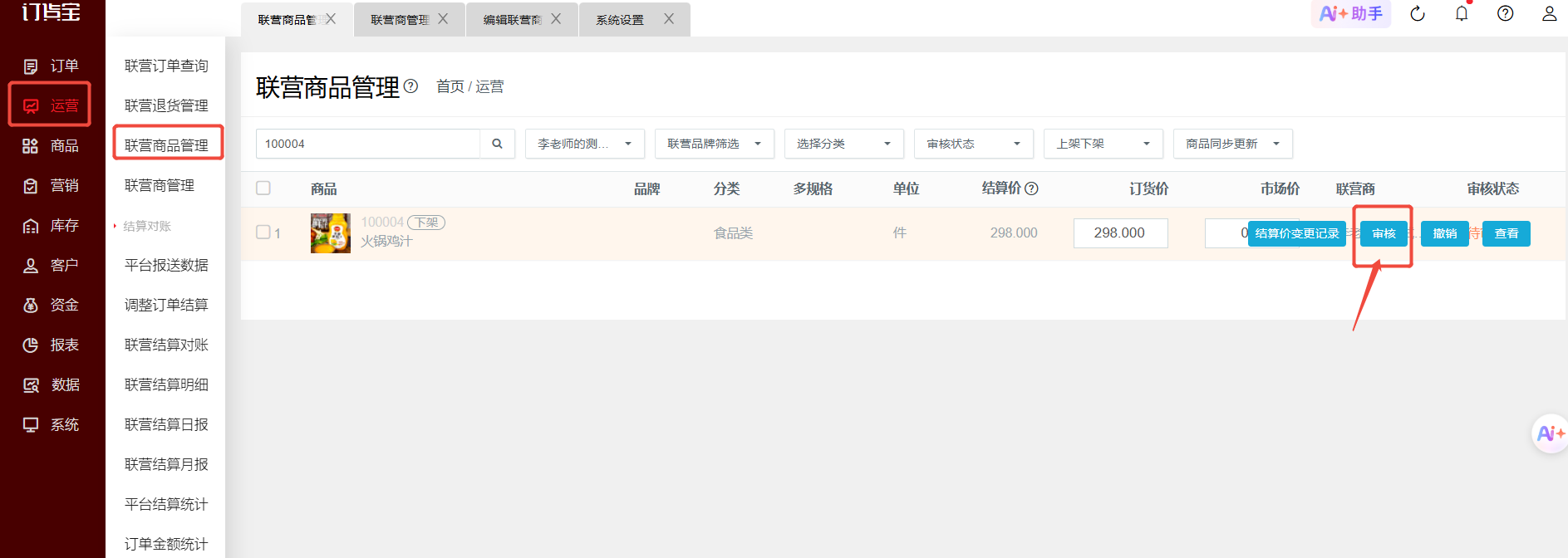Open the help question-mark icon in header

(1505, 13)
